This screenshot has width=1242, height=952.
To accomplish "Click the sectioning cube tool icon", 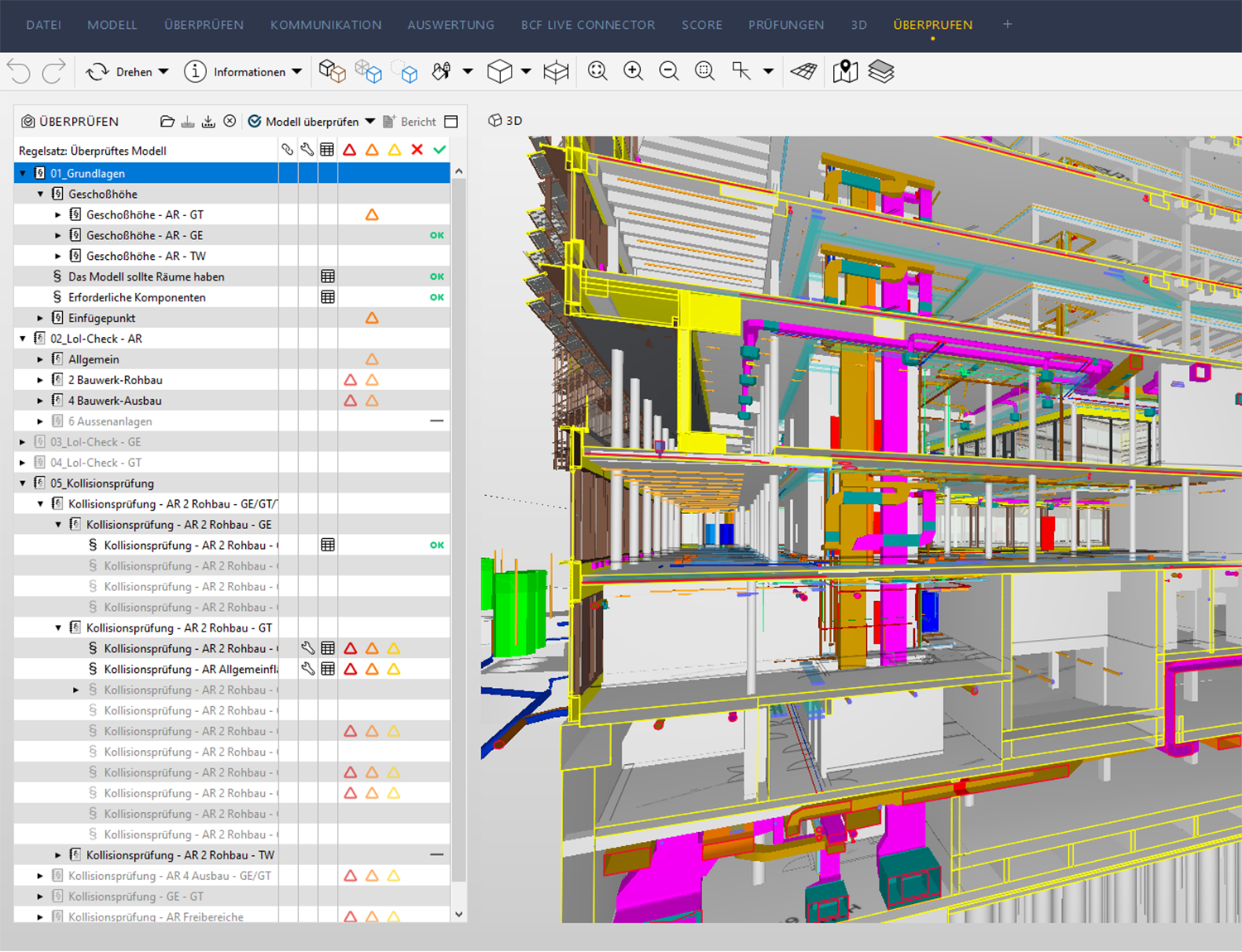I will 503,71.
